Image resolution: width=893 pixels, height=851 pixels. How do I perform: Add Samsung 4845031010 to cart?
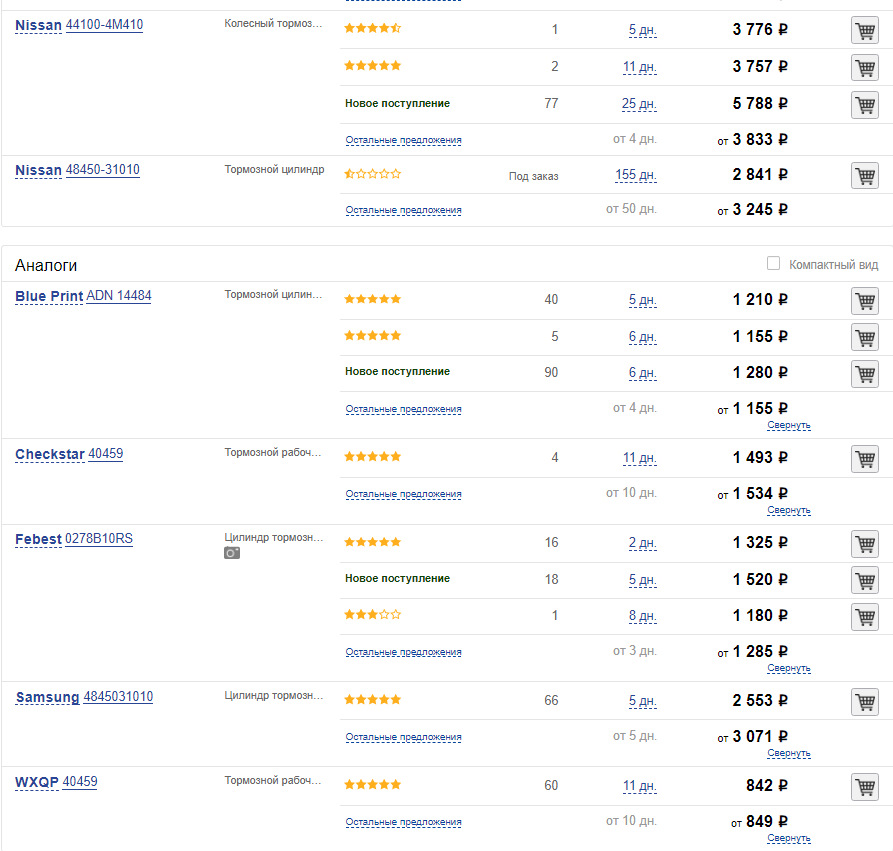tap(864, 701)
